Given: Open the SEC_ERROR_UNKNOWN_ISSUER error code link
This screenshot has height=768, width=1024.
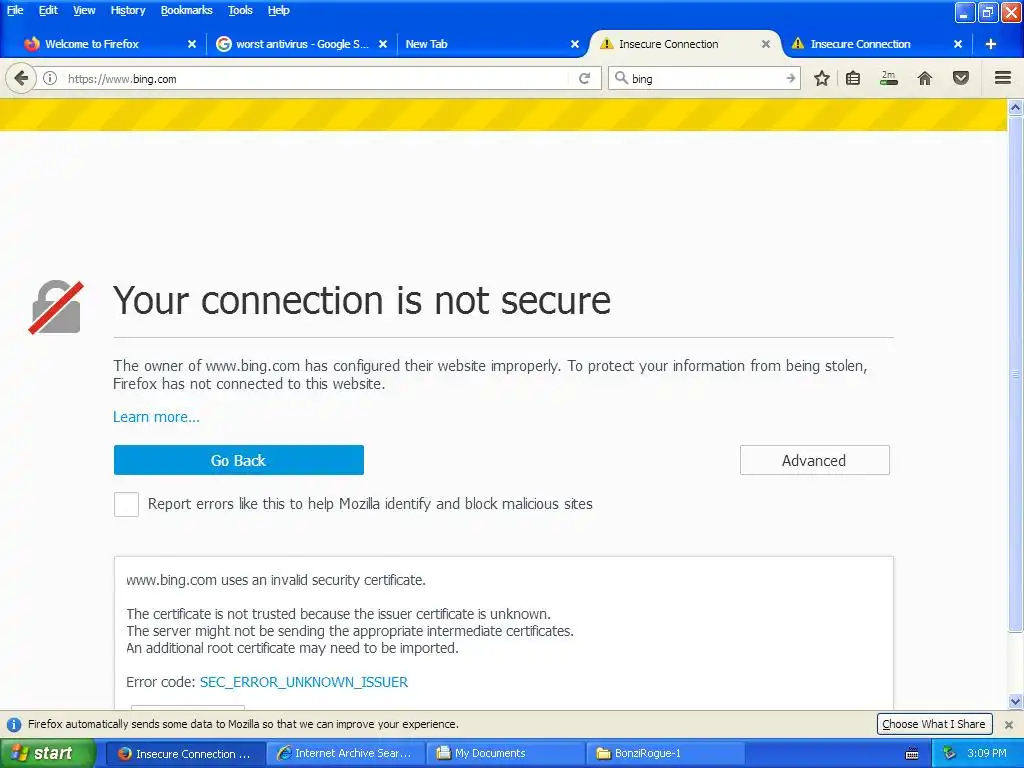Looking at the screenshot, I should (304, 682).
